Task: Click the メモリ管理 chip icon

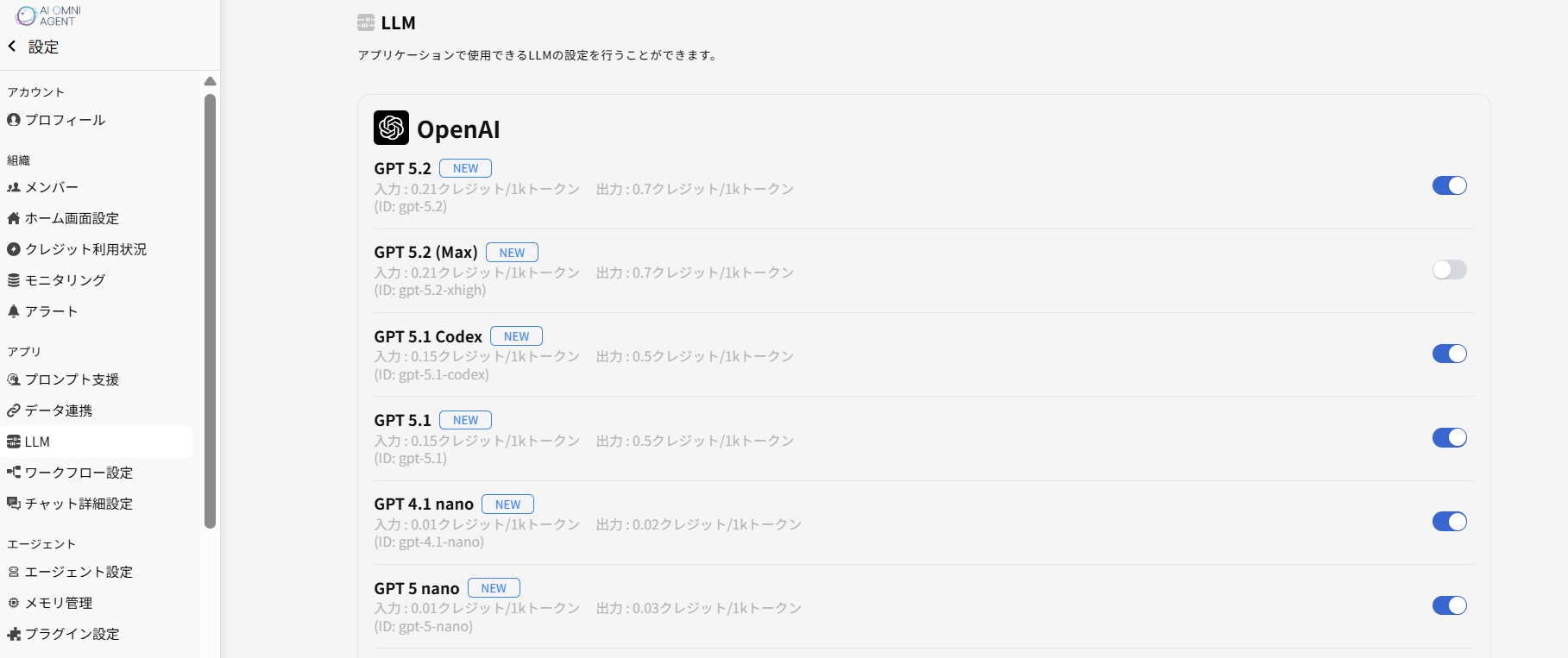Action: coord(14,603)
